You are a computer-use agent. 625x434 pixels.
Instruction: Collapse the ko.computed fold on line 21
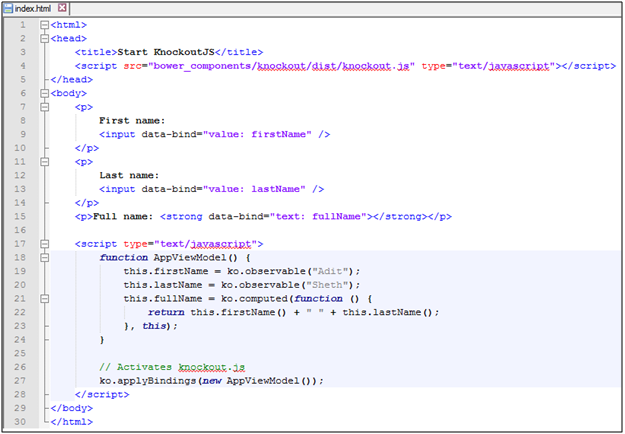click(x=45, y=298)
